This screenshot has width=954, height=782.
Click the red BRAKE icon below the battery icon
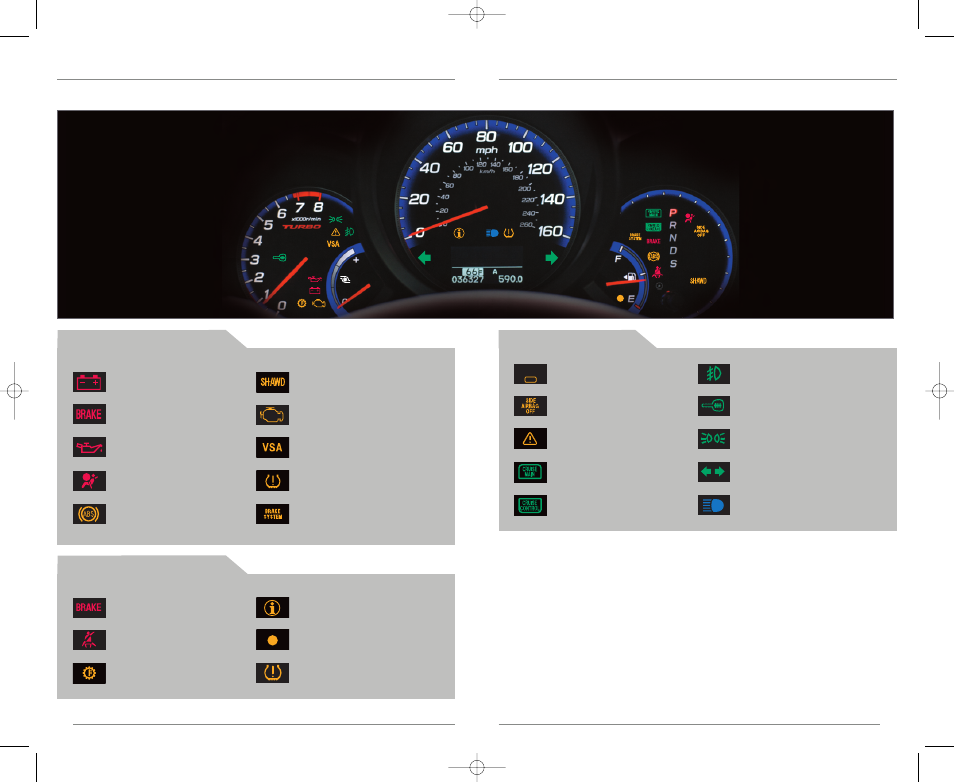[x=89, y=414]
